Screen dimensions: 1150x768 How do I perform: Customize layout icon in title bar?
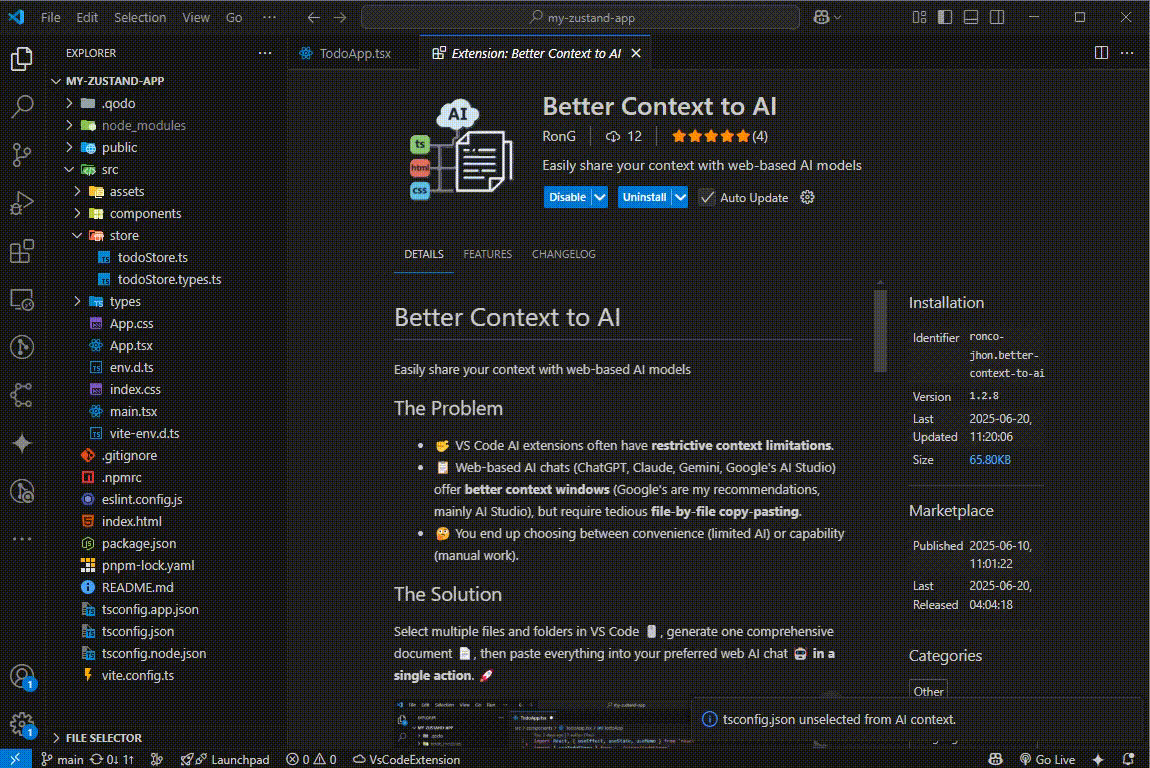[x=919, y=17]
